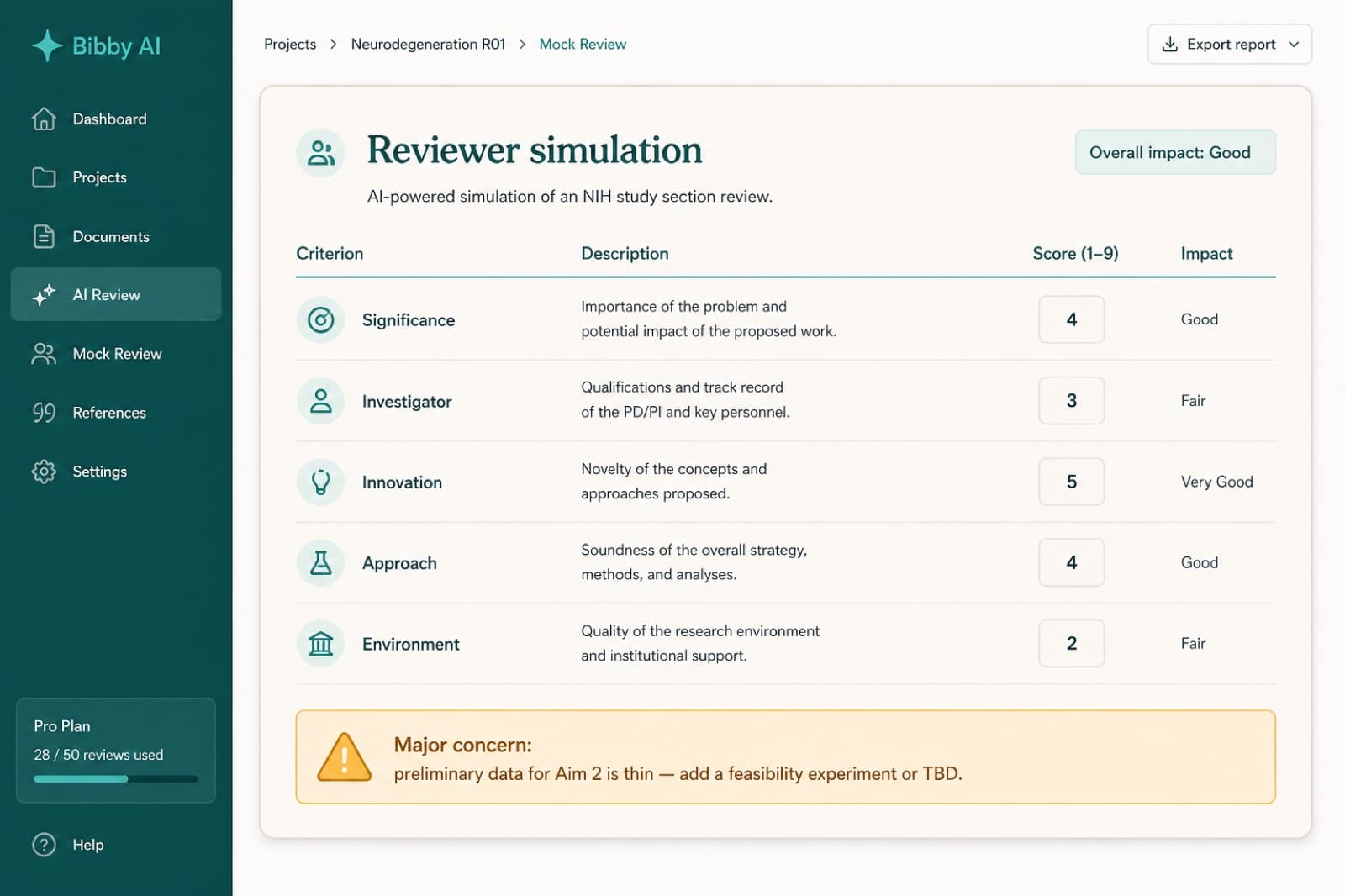Click the Major concern heading
Viewport: 1345px width, 896px height.
coord(462,745)
